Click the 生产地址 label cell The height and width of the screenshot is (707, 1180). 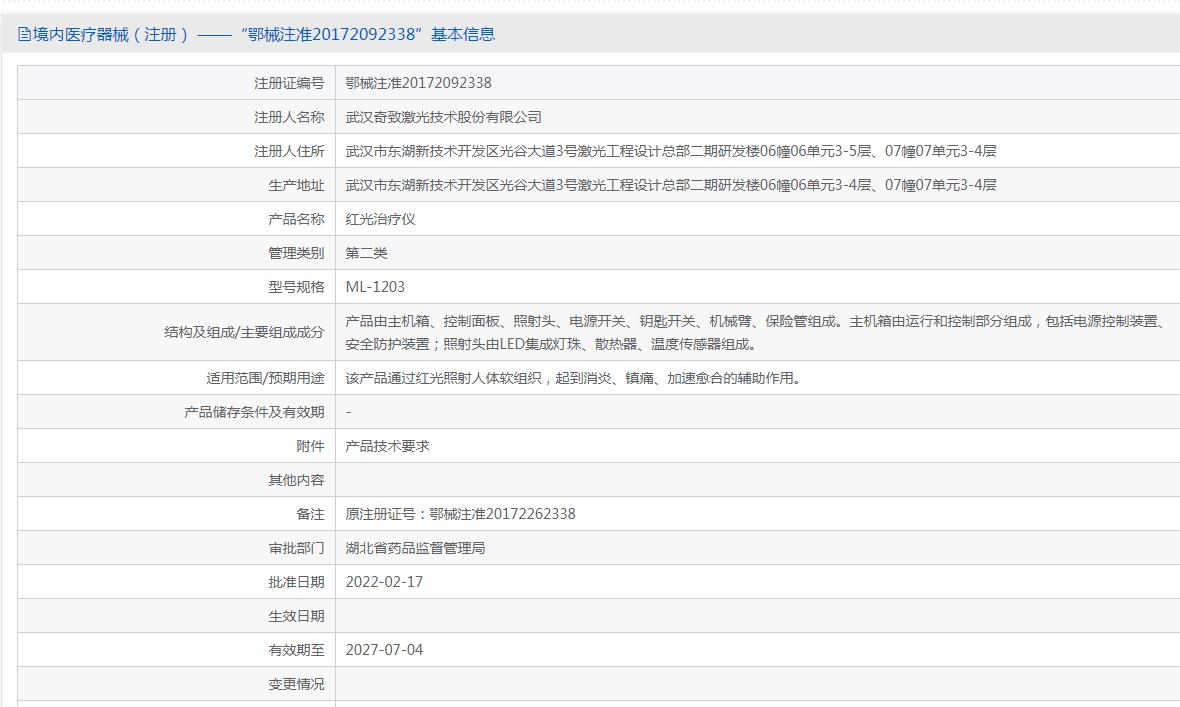(x=176, y=184)
